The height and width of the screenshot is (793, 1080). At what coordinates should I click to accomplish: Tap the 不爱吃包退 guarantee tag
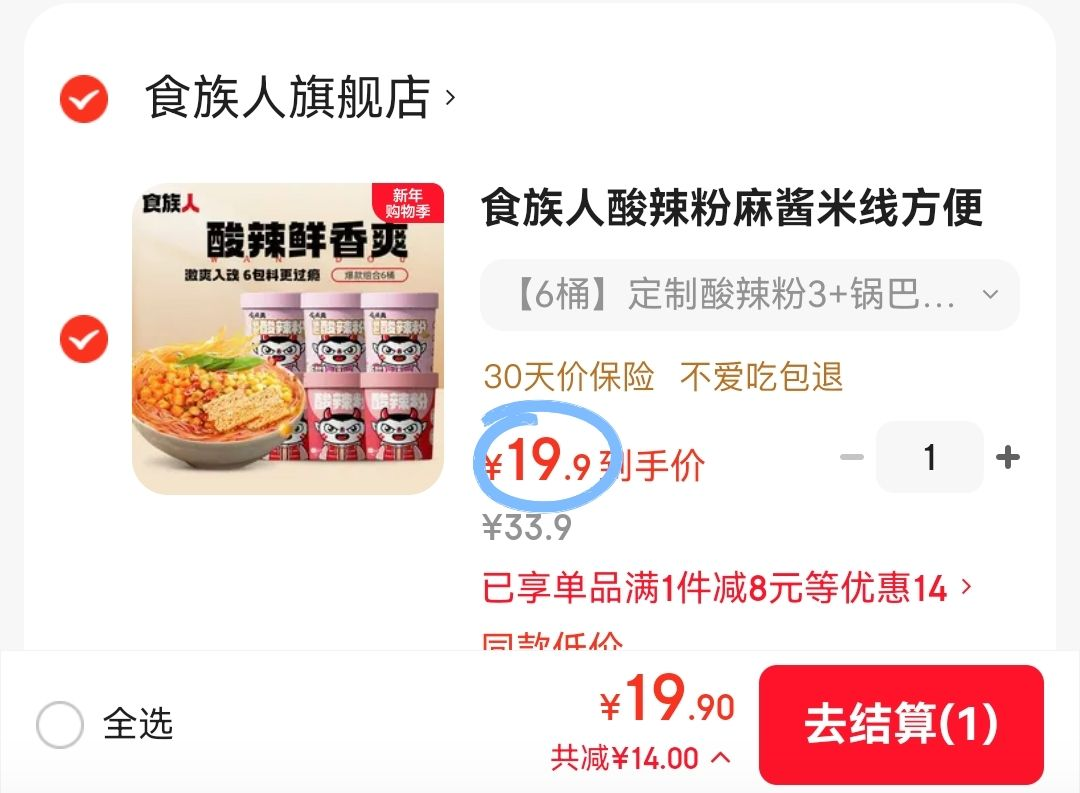pos(761,377)
